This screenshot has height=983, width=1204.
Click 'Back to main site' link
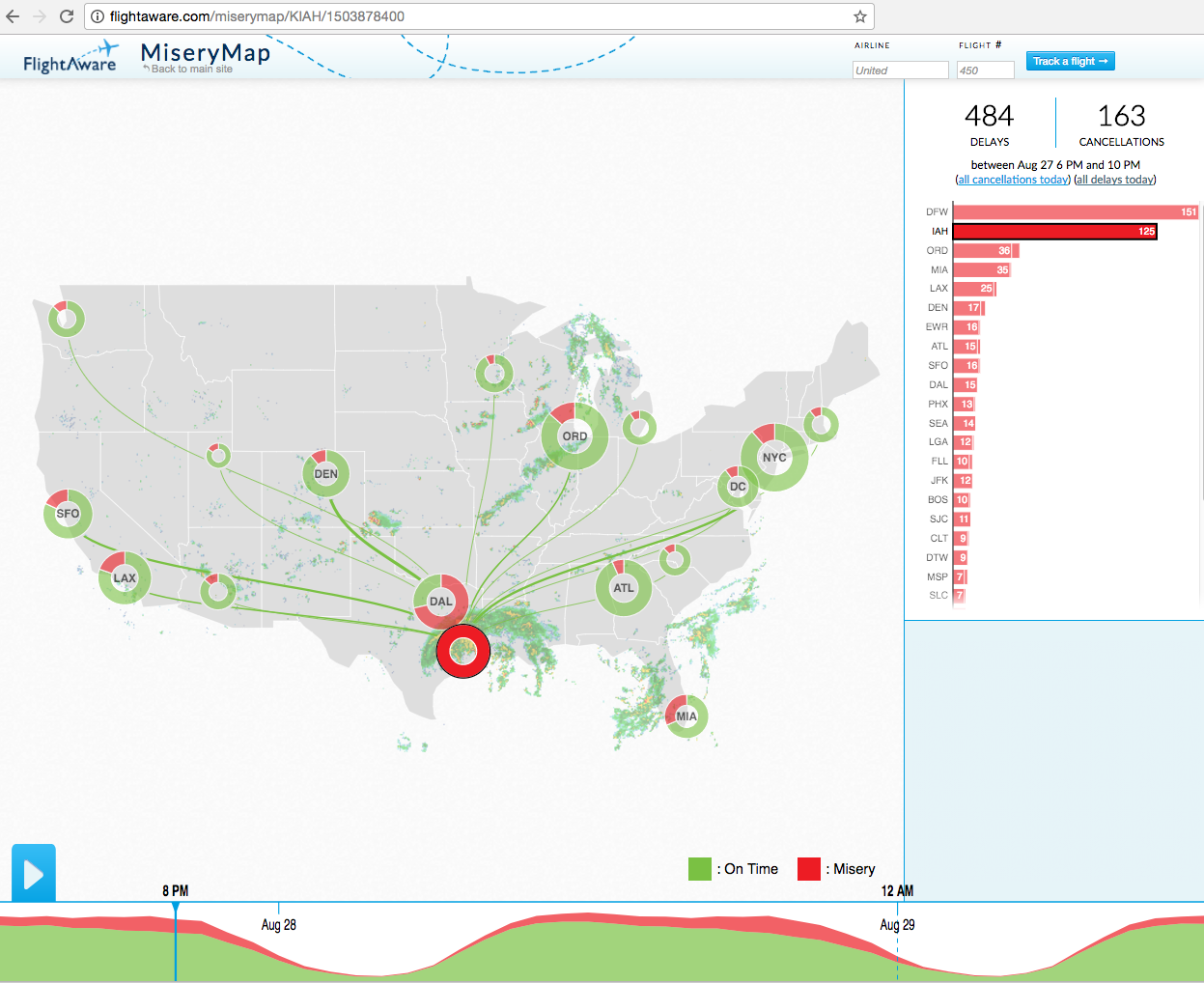point(191,70)
